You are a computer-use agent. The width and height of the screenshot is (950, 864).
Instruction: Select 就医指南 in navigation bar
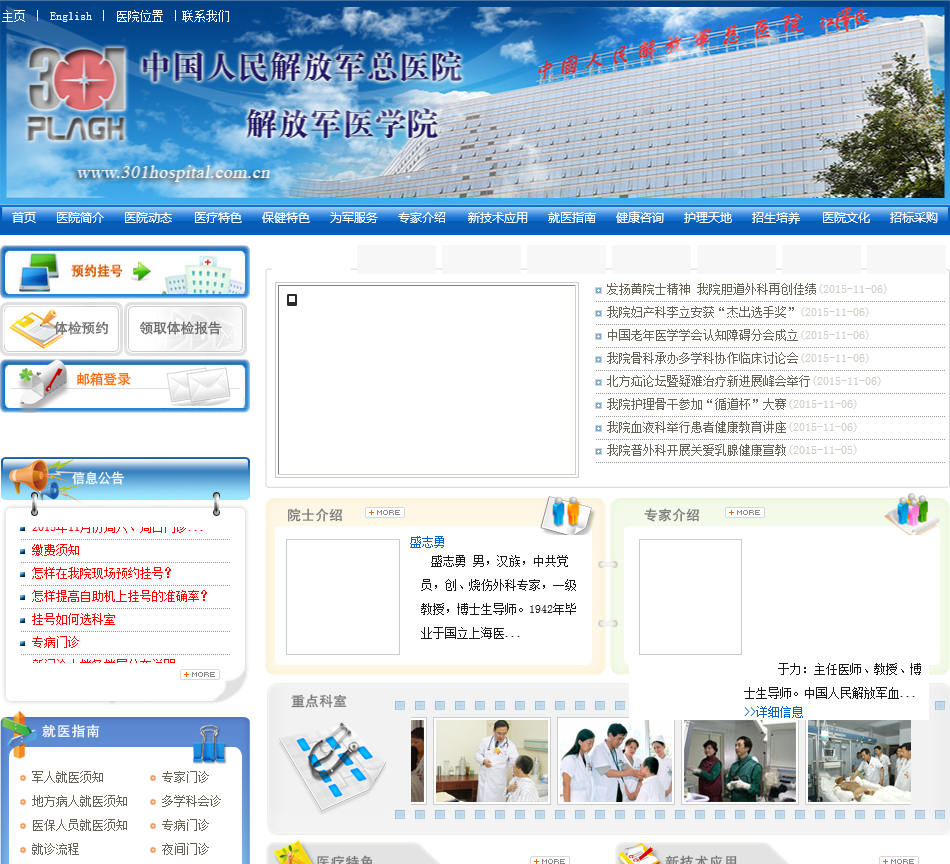571,218
